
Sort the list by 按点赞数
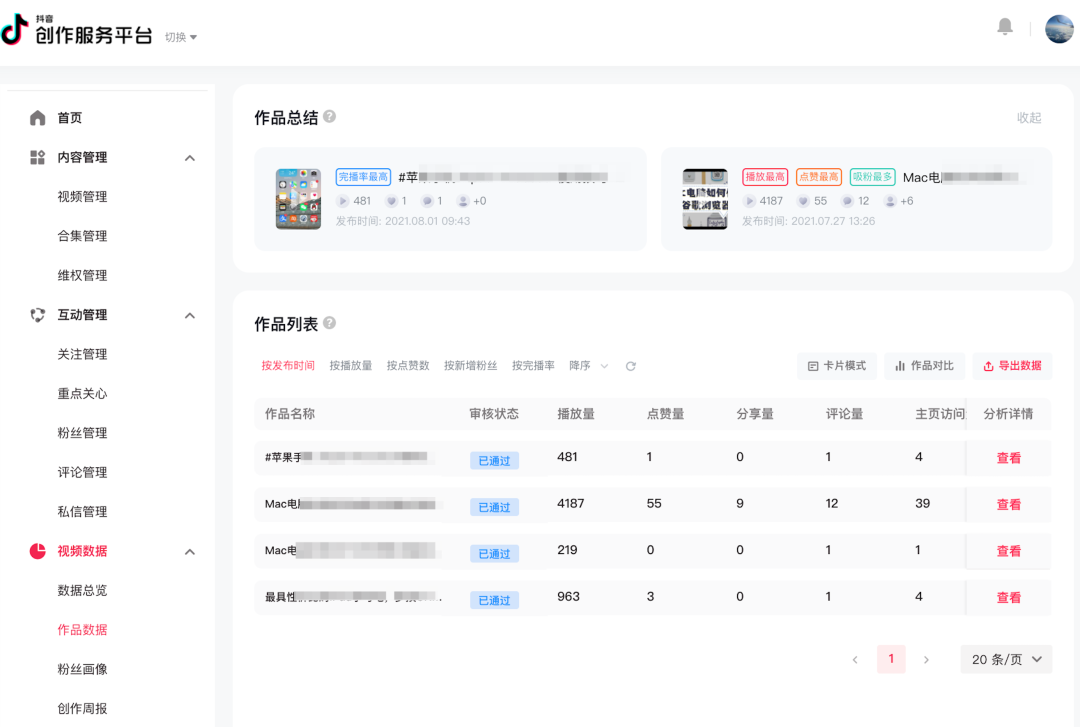pos(408,366)
